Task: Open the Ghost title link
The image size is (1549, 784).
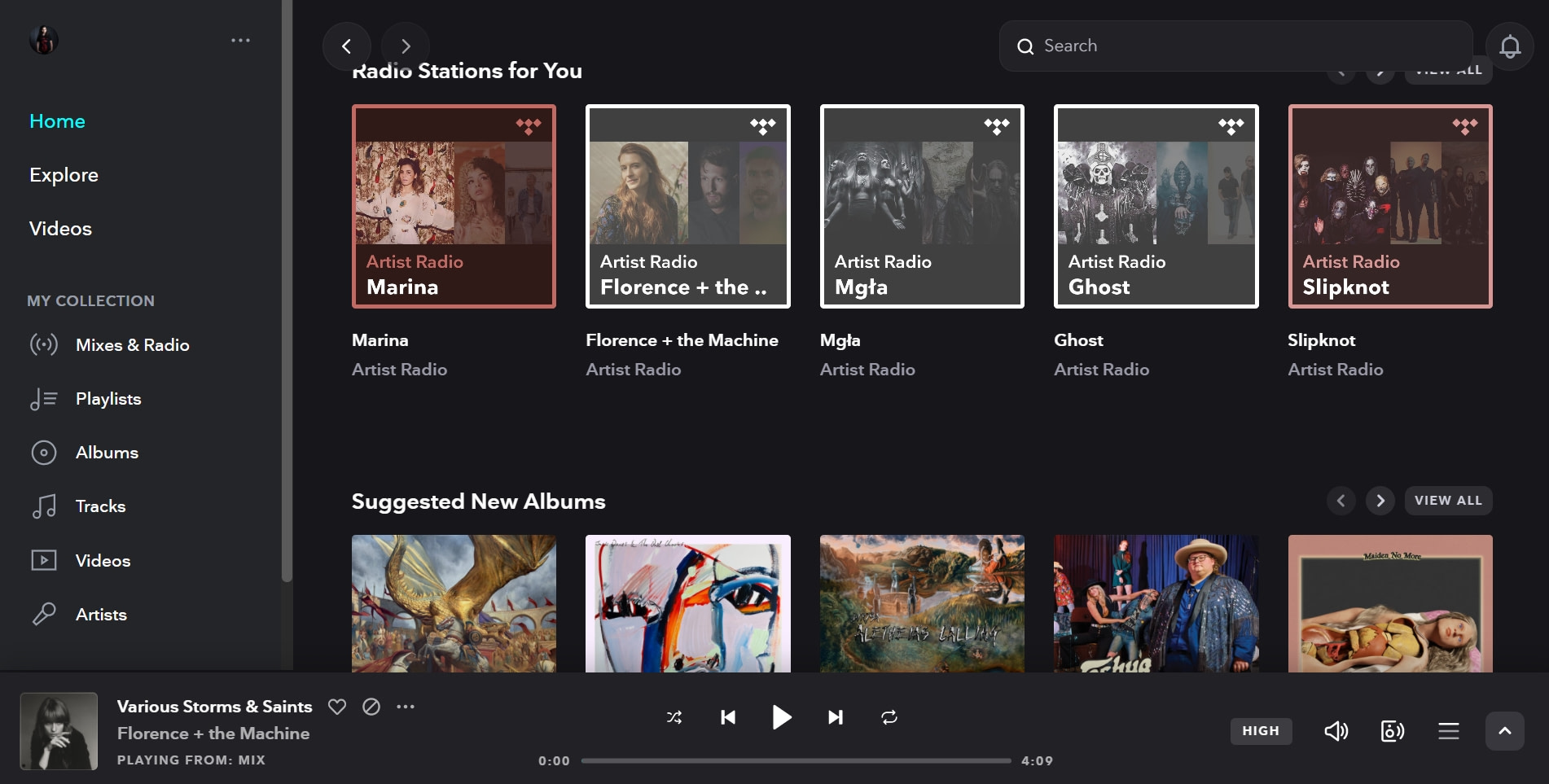Action: [x=1078, y=340]
